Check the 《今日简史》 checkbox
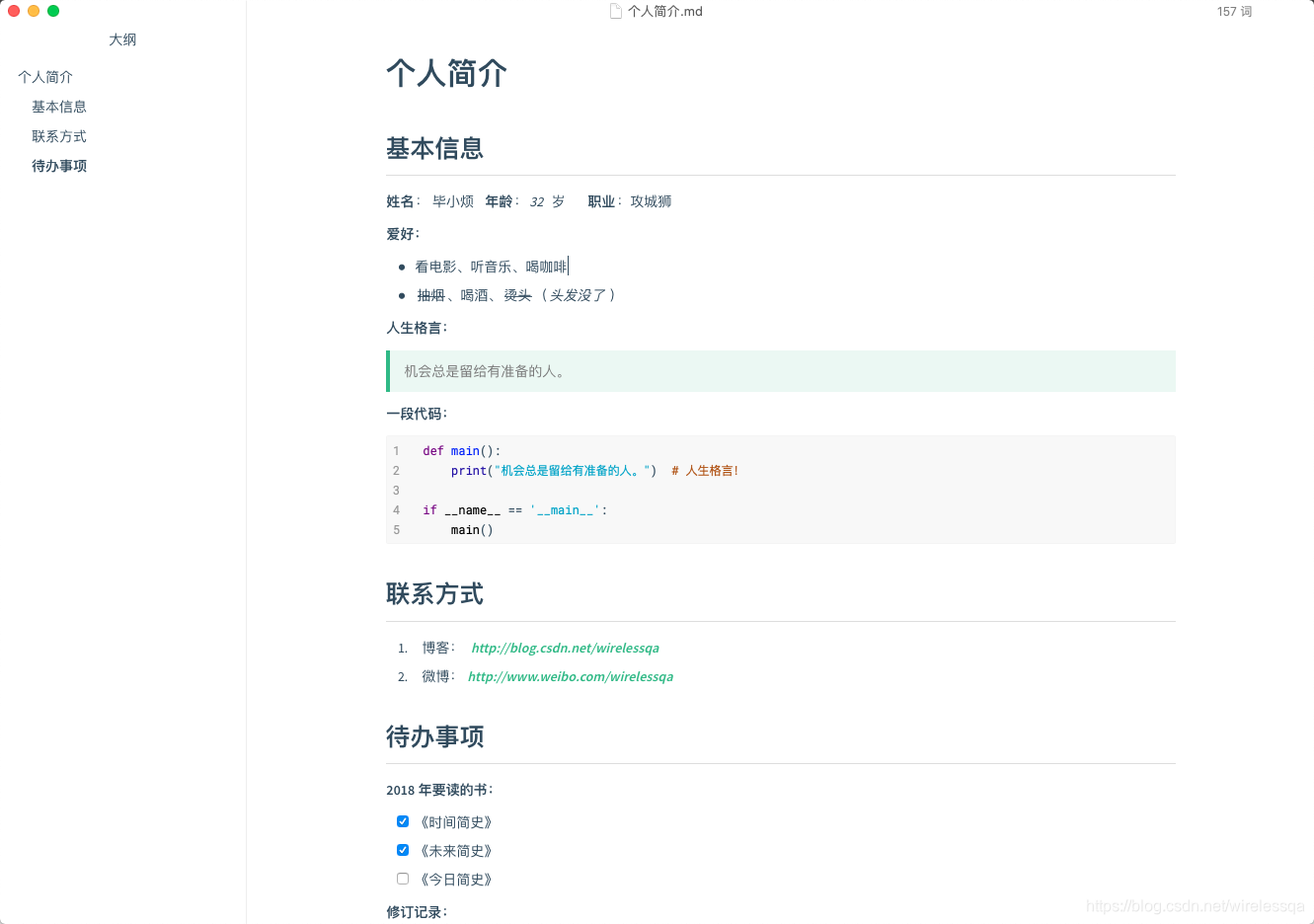Screen dimensions: 1314x924 coord(402,878)
